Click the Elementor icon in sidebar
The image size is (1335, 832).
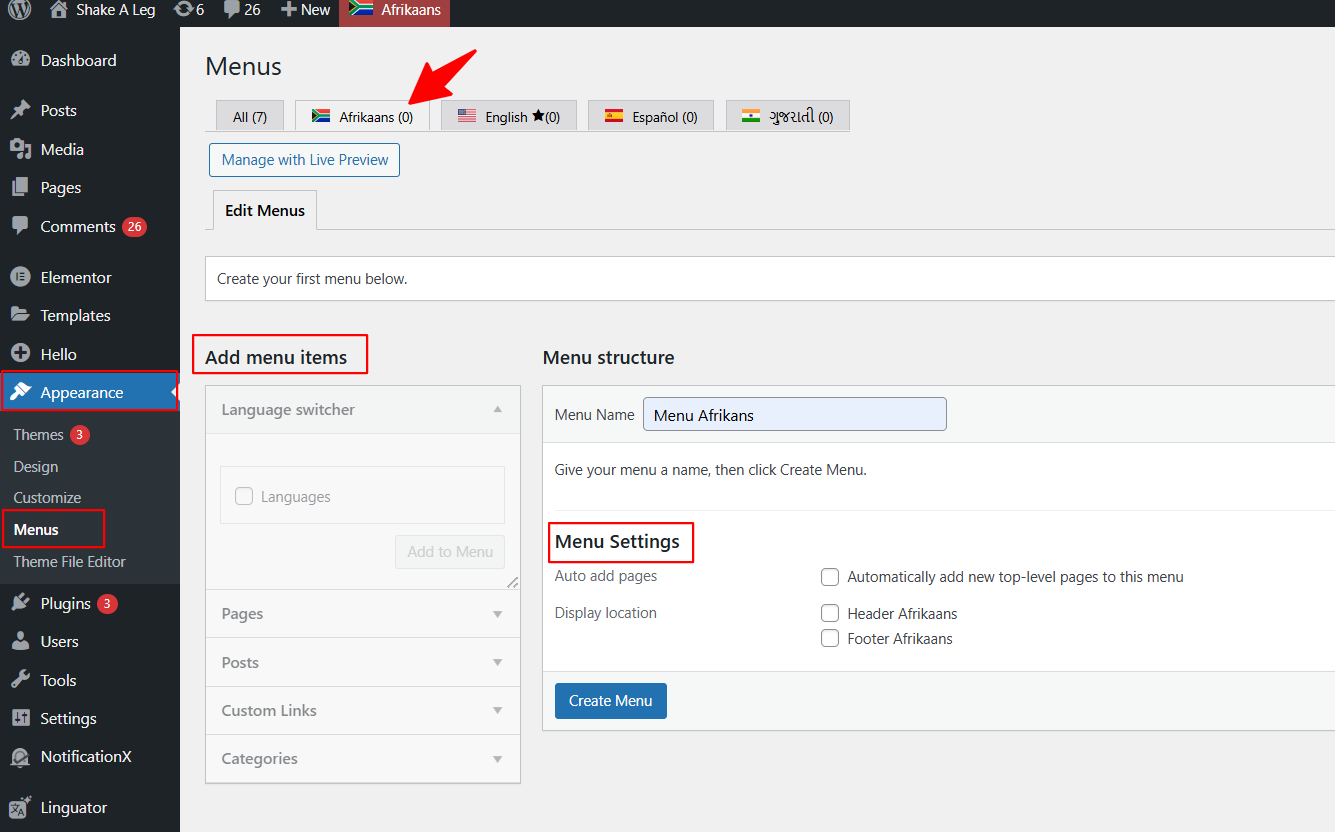pos(20,277)
